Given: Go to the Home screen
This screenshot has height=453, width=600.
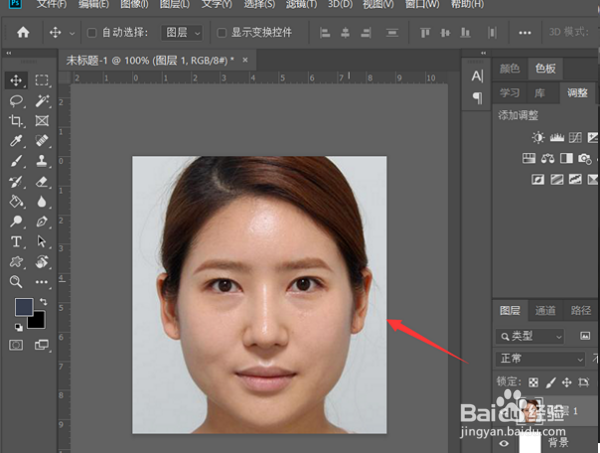Looking at the screenshot, I should (23, 33).
